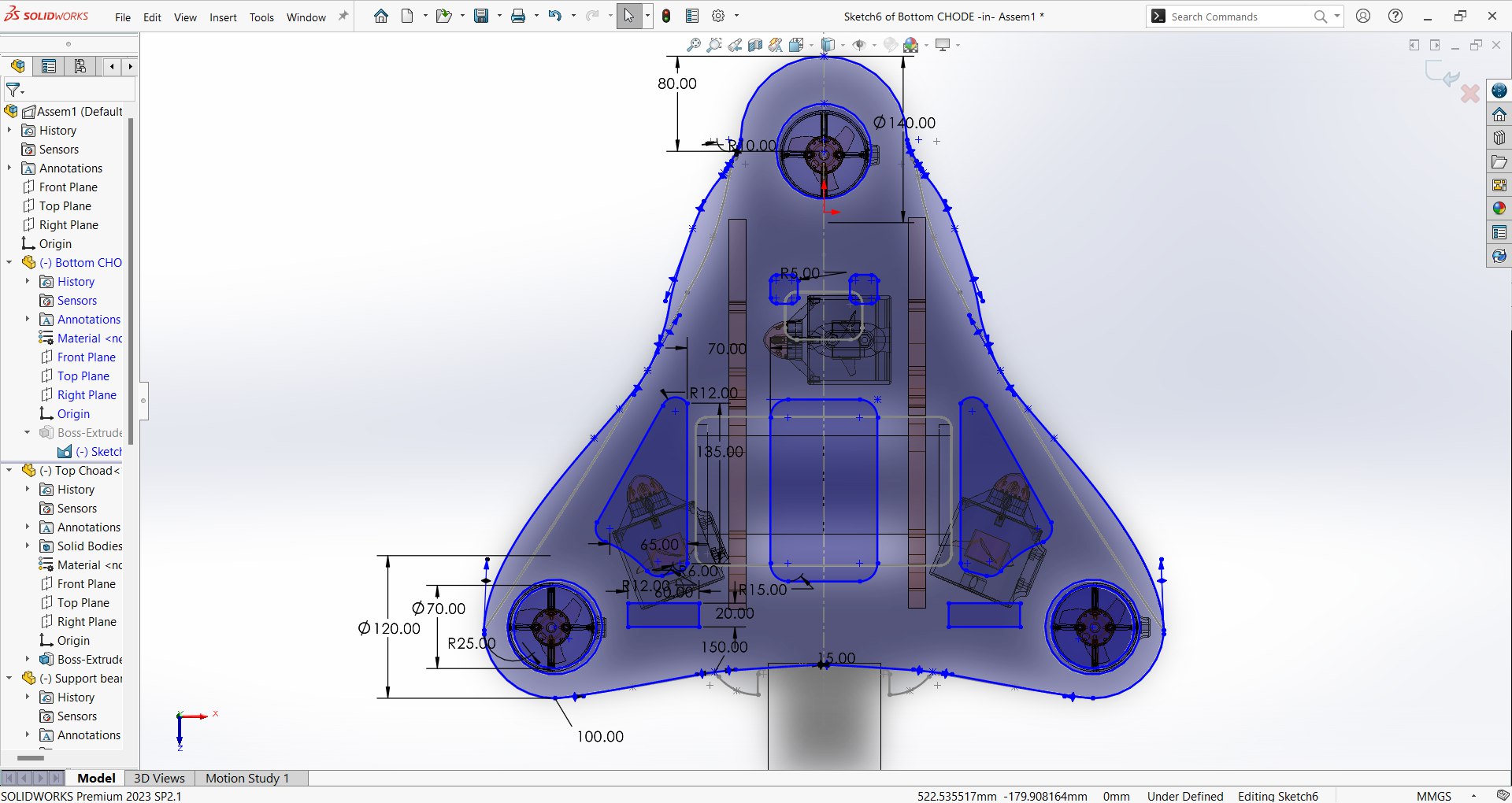Image resolution: width=1512 pixels, height=803 pixels.
Task: Click the Zoom to Fit magnifier icon
Action: point(694,45)
